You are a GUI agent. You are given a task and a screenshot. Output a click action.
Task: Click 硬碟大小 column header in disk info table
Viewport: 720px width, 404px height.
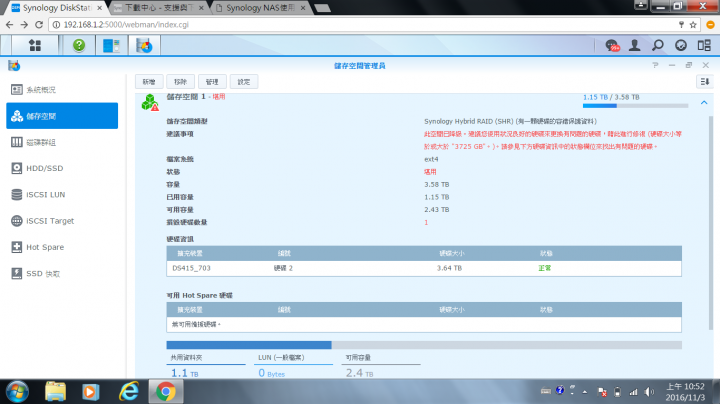click(x=452, y=253)
